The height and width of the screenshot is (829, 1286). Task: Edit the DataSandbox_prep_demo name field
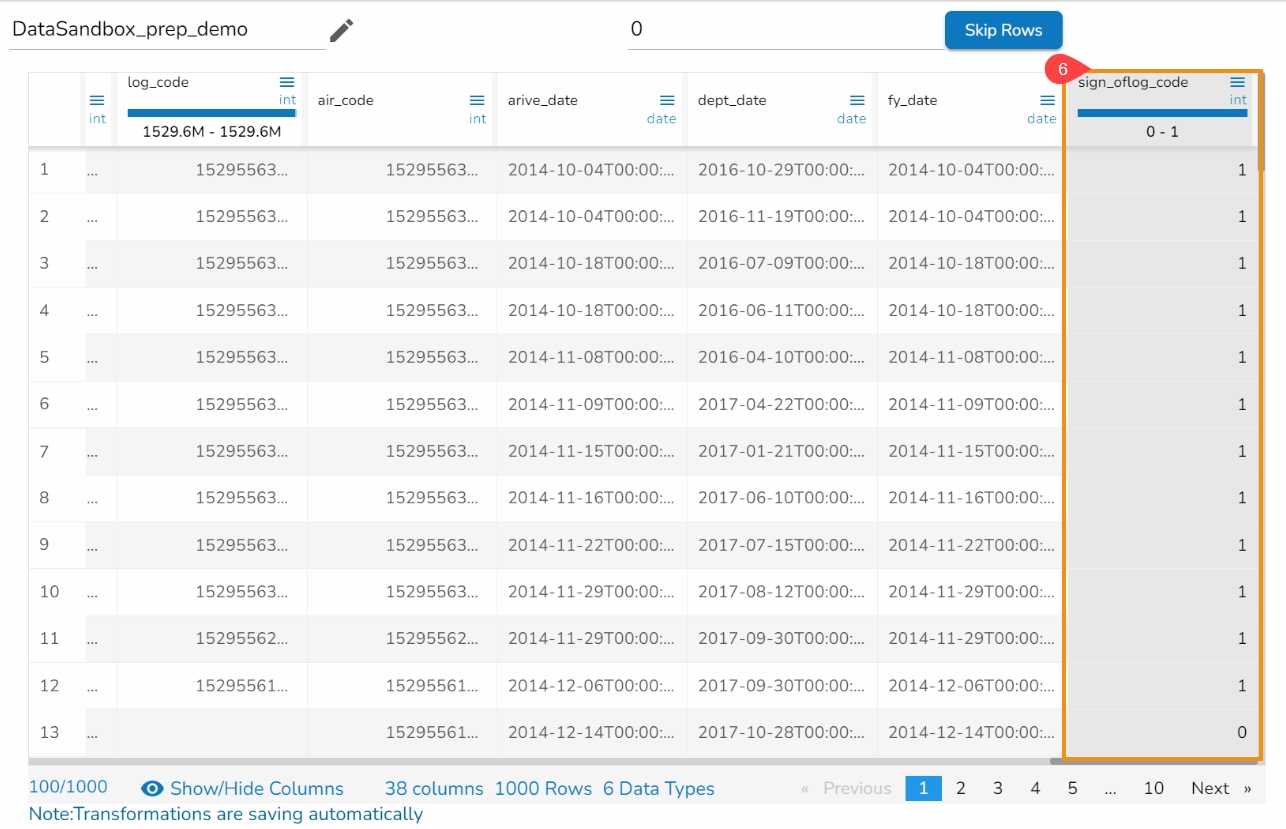167,30
